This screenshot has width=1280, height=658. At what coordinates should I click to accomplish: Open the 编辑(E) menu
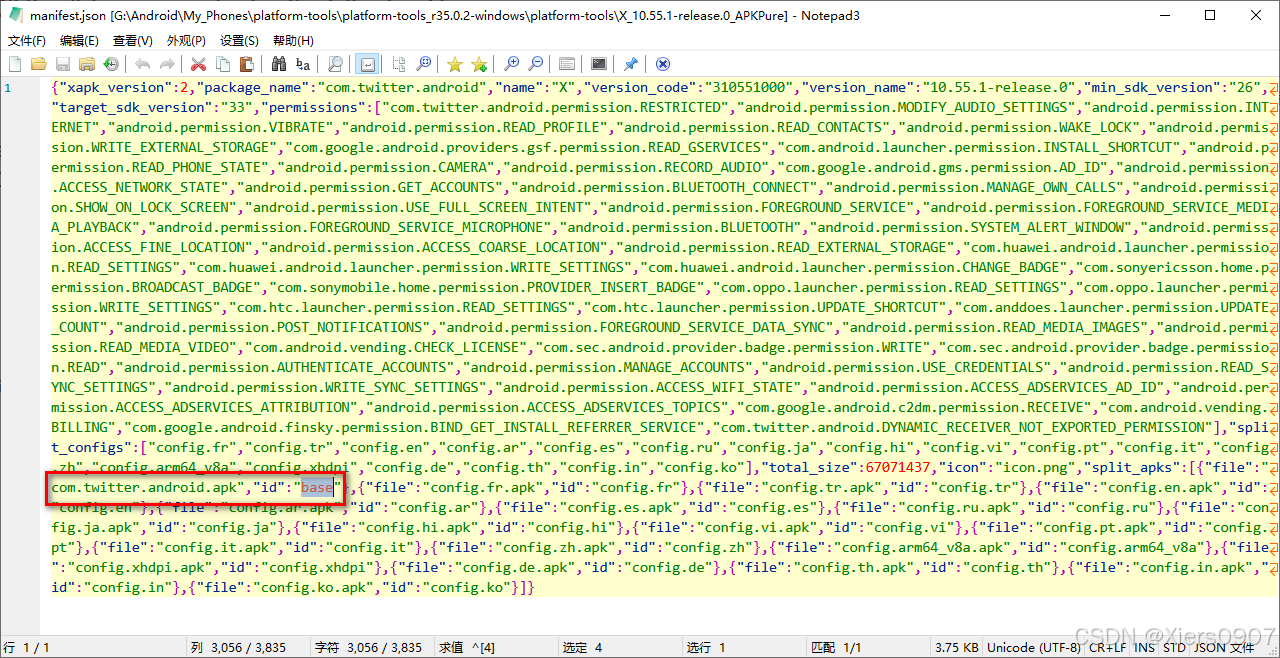coord(79,40)
